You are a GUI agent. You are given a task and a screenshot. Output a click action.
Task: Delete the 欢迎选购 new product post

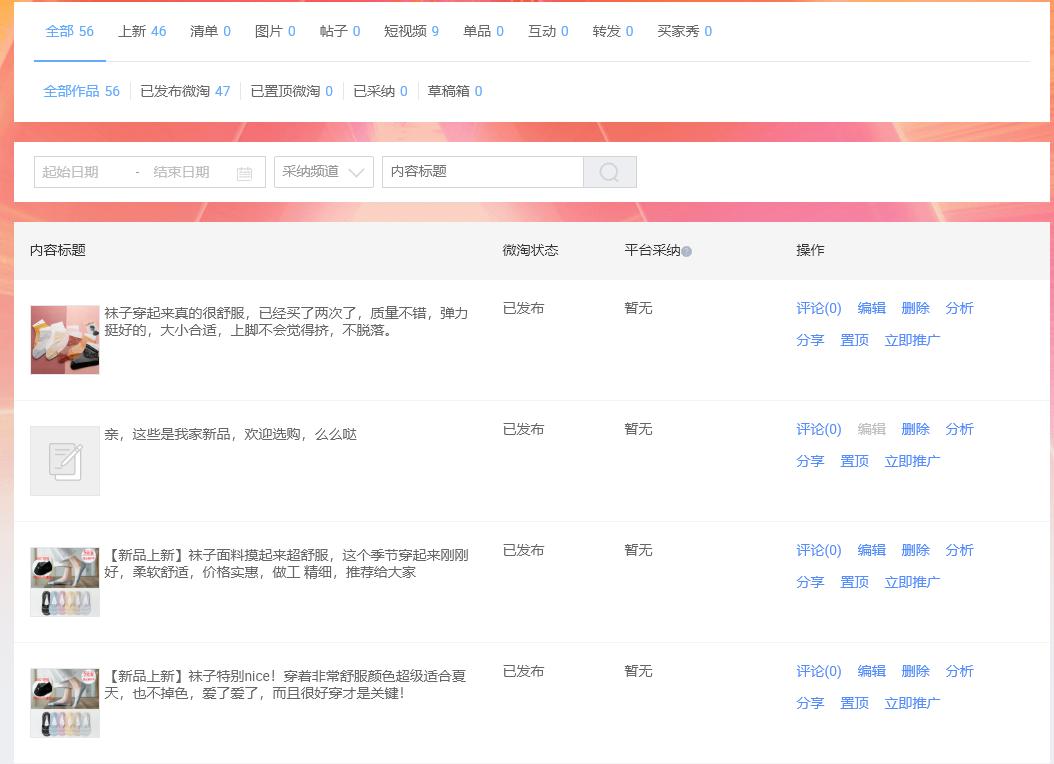(x=915, y=429)
